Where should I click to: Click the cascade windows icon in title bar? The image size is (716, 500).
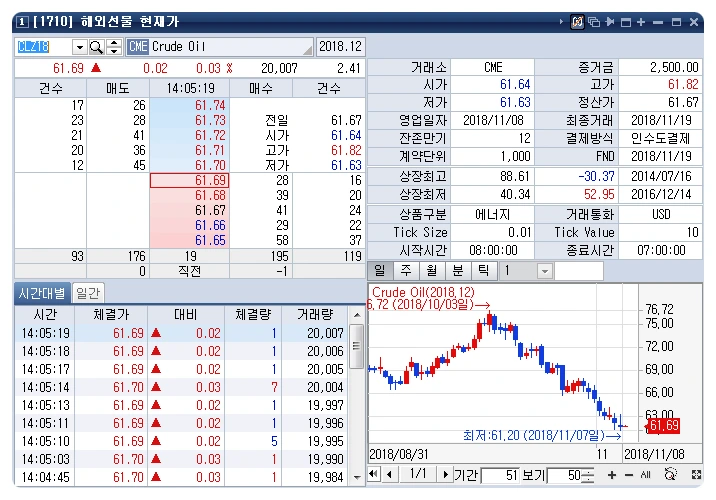(x=594, y=21)
